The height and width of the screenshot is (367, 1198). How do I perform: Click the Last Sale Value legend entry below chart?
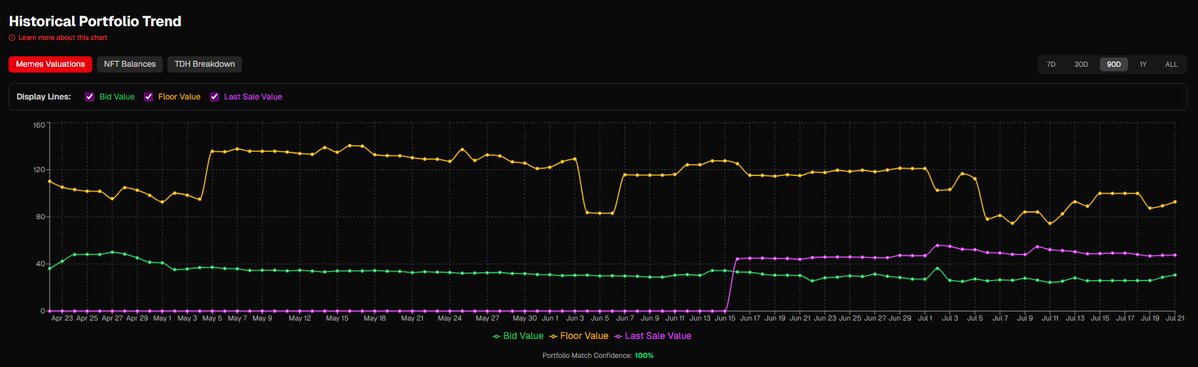point(652,336)
